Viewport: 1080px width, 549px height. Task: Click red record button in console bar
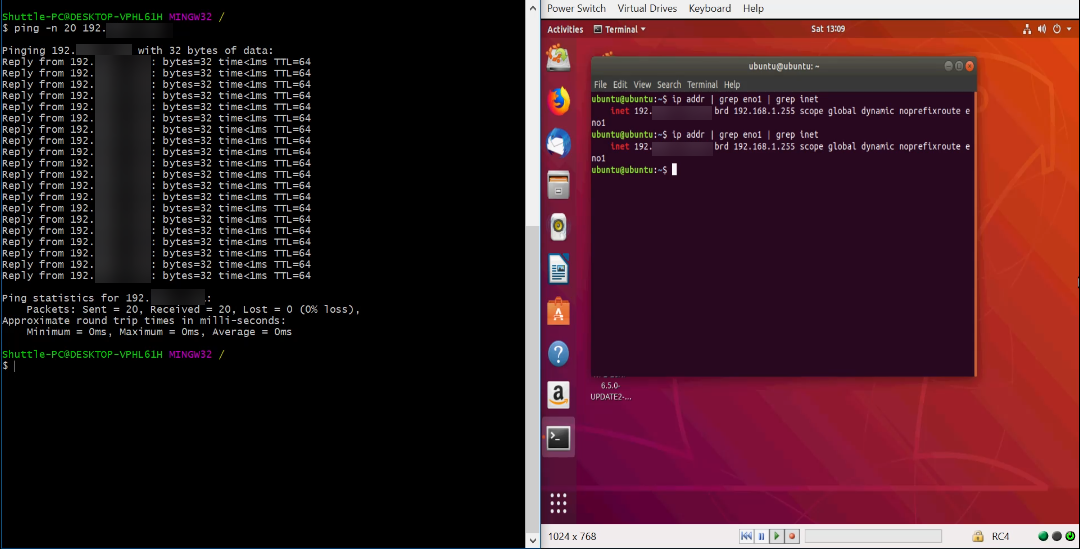click(x=791, y=536)
